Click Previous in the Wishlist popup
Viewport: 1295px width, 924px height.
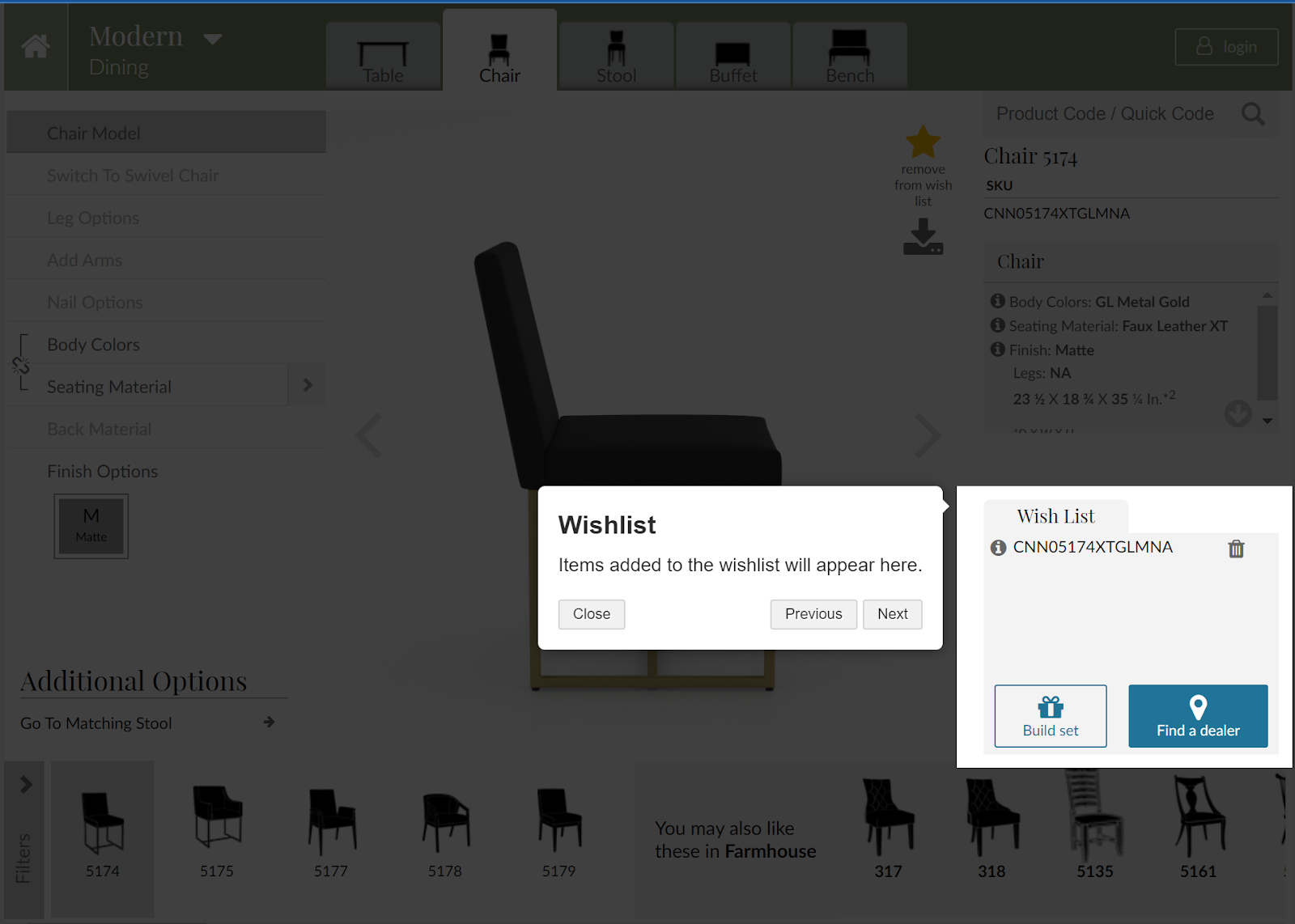(x=813, y=614)
